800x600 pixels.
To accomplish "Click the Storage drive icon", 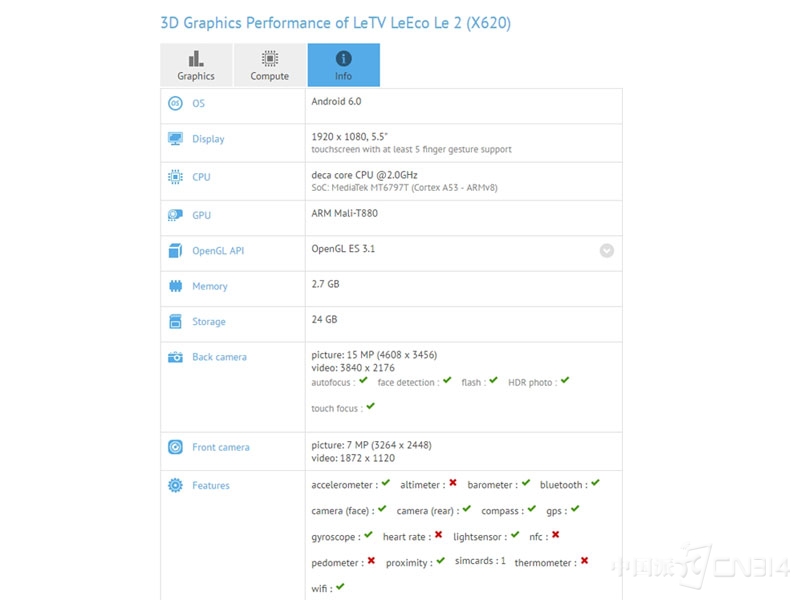I will pos(175,321).
